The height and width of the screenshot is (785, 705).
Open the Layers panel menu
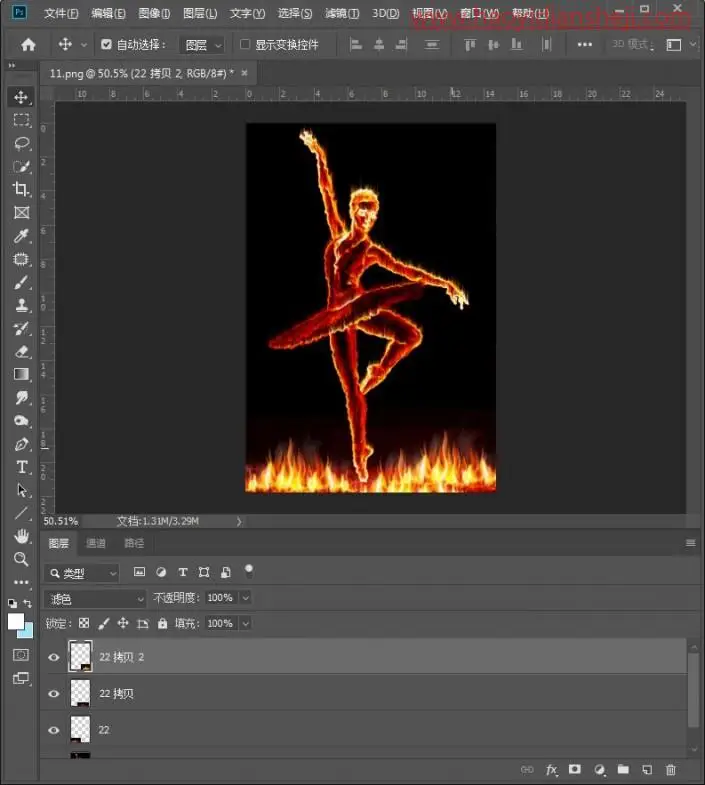pyautogui.click(x=690, y=543)
